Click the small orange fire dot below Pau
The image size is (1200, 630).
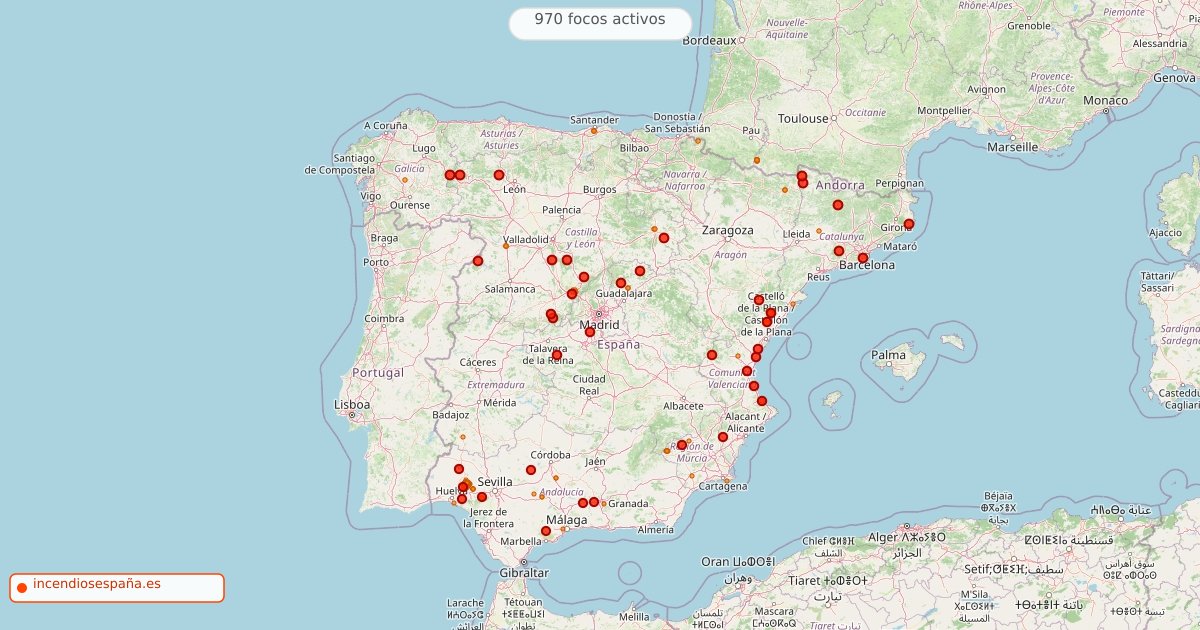pyautogui.click(x=757, y=160)
